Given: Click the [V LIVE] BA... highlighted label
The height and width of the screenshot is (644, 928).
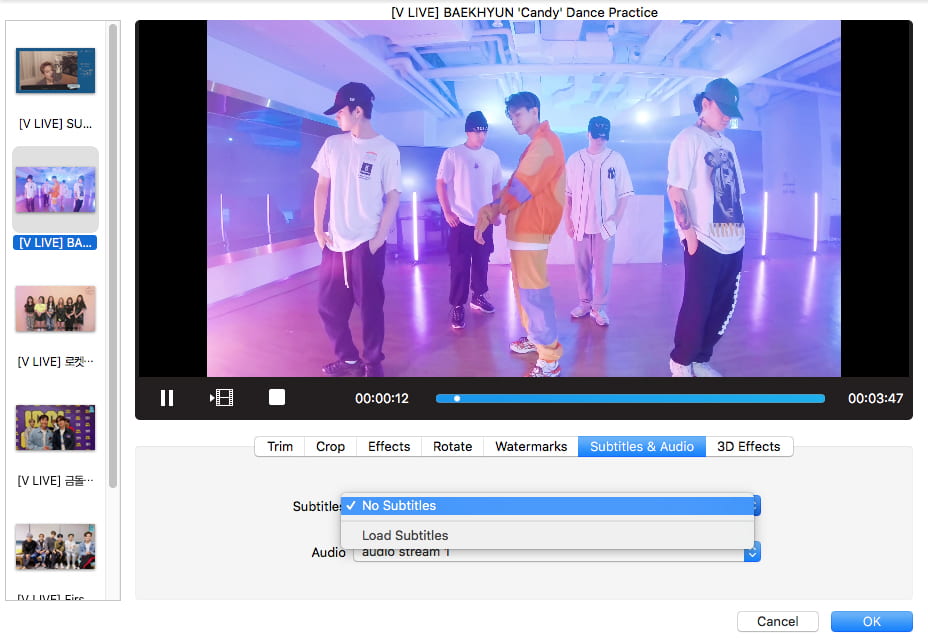Looking at the screenshot, I should click(55, 243).
